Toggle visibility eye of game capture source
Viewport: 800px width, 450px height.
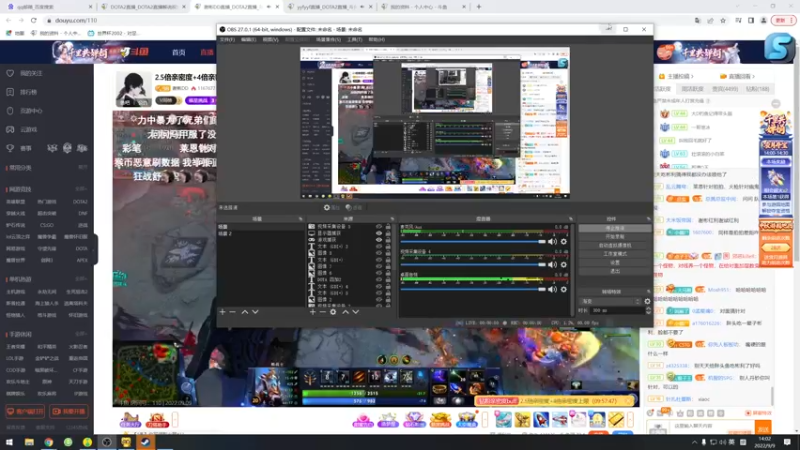(x=379, y=240)
